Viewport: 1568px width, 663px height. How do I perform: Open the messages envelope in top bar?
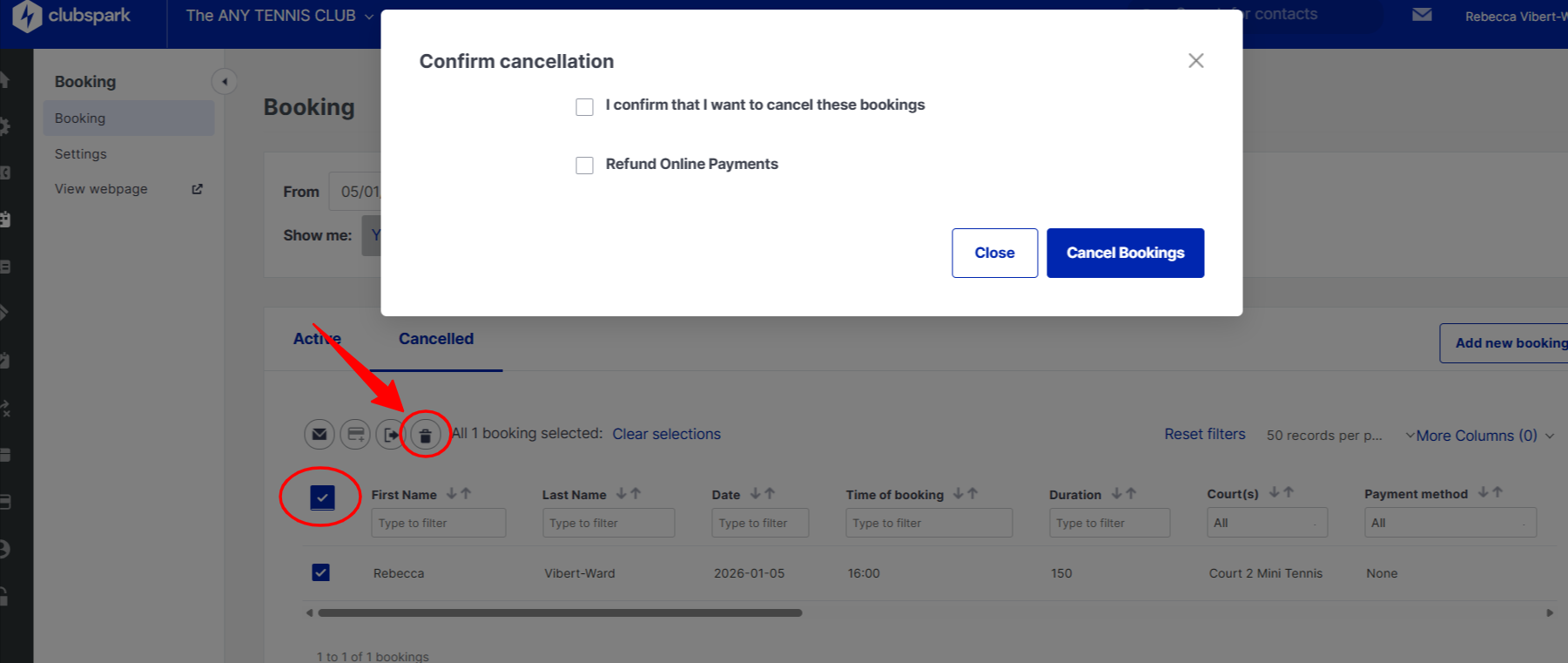click(x=1422, y=15)
